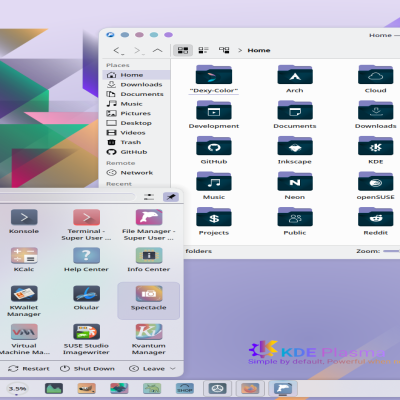This screenshot has height=400, width=400.
Task: Select Pictures in Places sidebar
Action: pyautogui.click(x=136, y=113)
